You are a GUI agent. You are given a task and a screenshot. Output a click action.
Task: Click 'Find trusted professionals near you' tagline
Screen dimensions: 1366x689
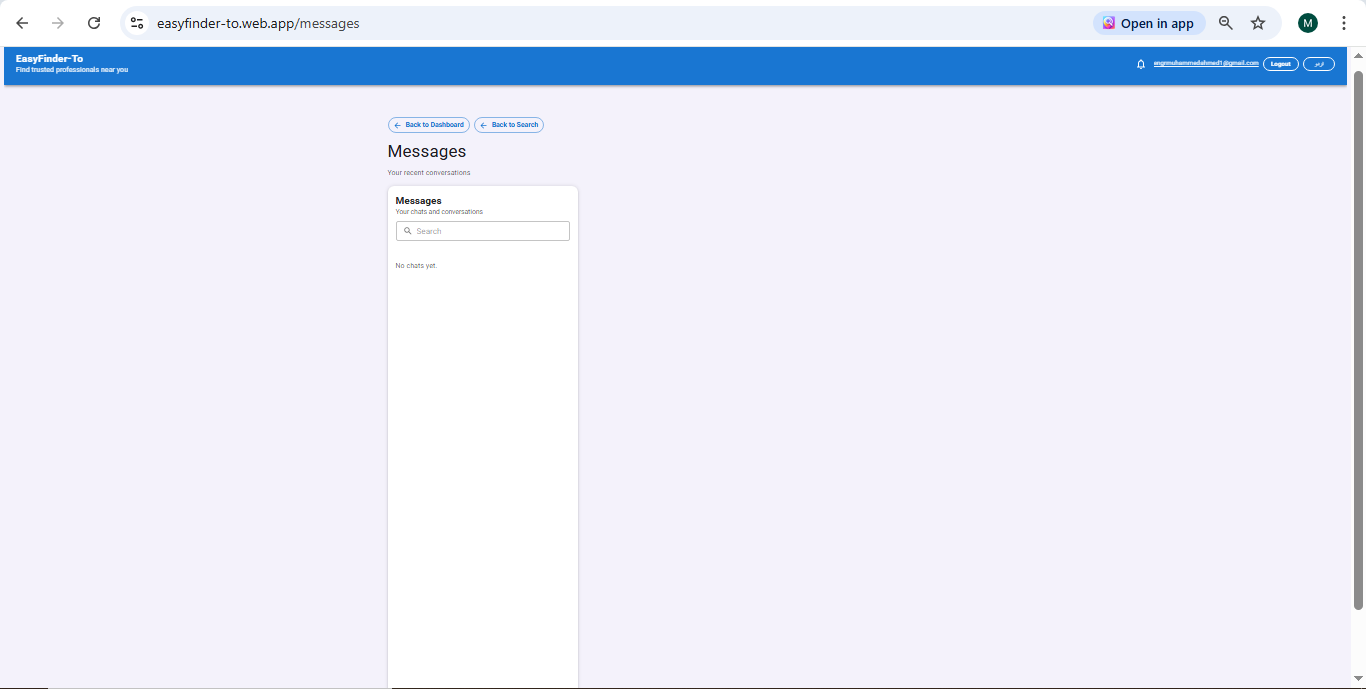pos(72,70)
